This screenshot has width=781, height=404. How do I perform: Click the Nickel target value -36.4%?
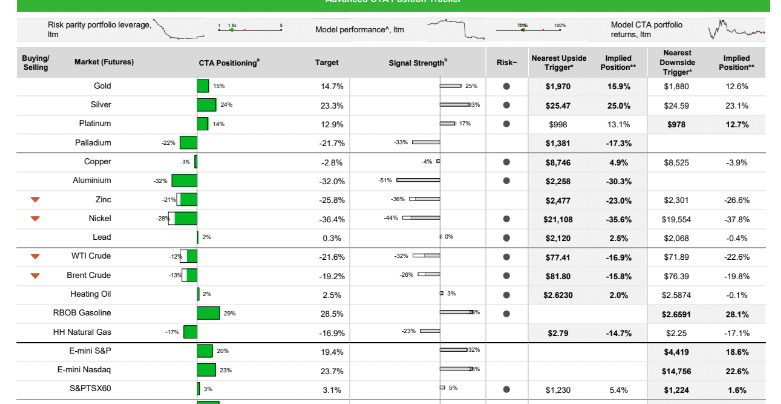331,219
